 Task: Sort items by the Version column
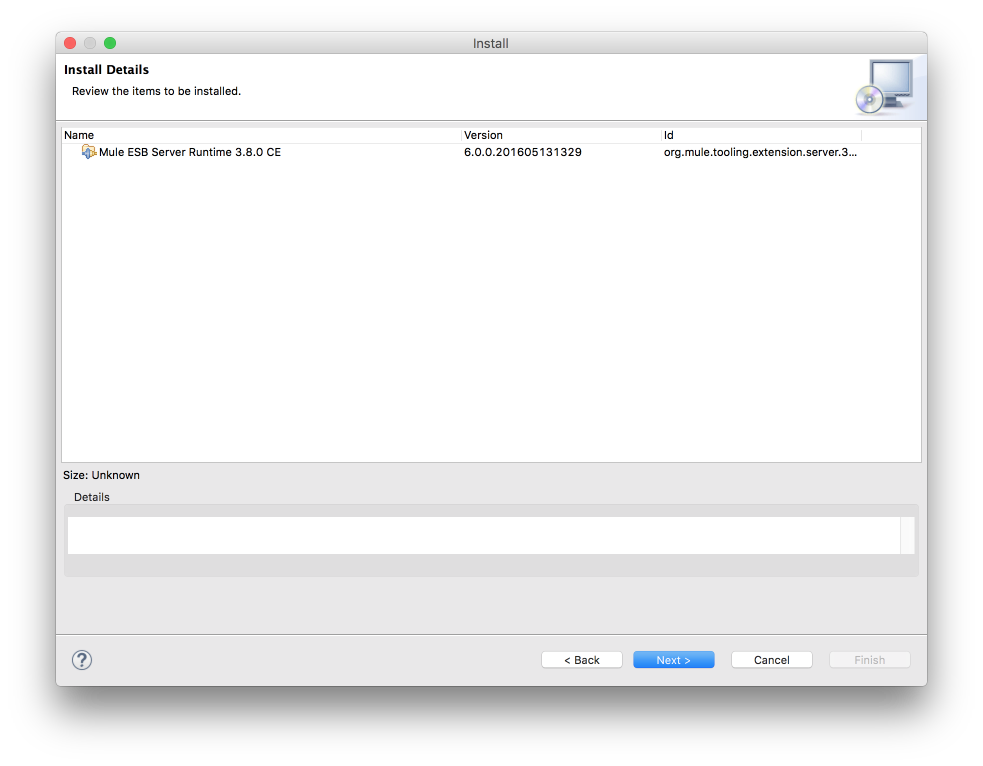click(x=562, y=135)
